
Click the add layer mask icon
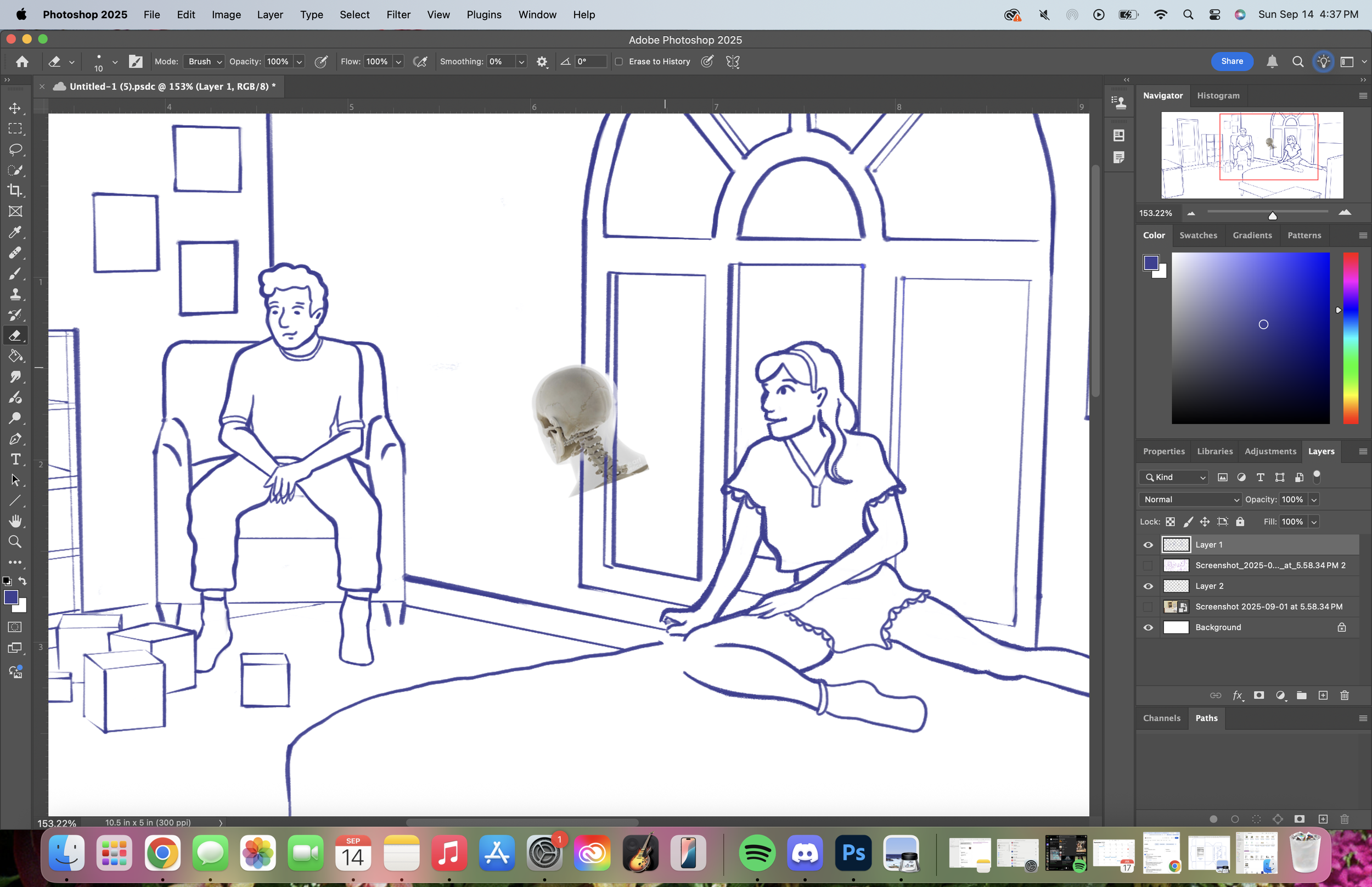tap(1258, 695)
